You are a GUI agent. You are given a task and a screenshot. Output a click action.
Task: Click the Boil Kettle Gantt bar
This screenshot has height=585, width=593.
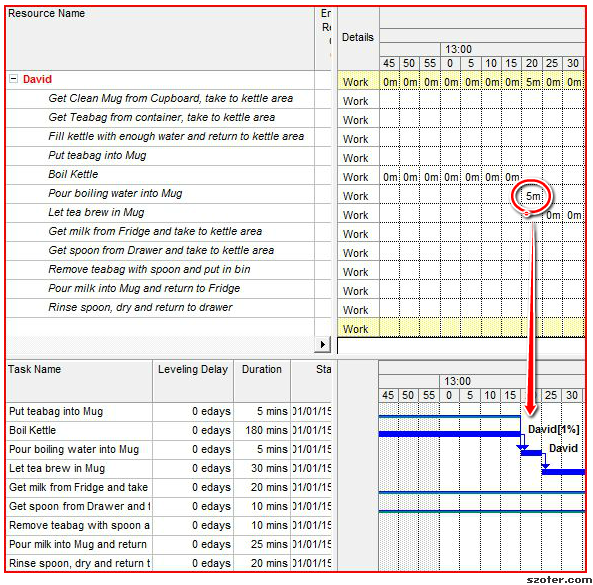click(449, 434)
